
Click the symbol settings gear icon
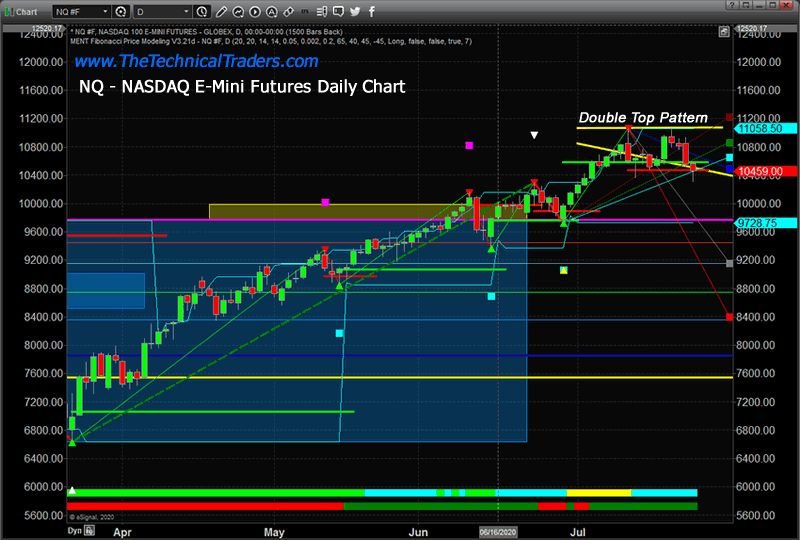[121, 11]
